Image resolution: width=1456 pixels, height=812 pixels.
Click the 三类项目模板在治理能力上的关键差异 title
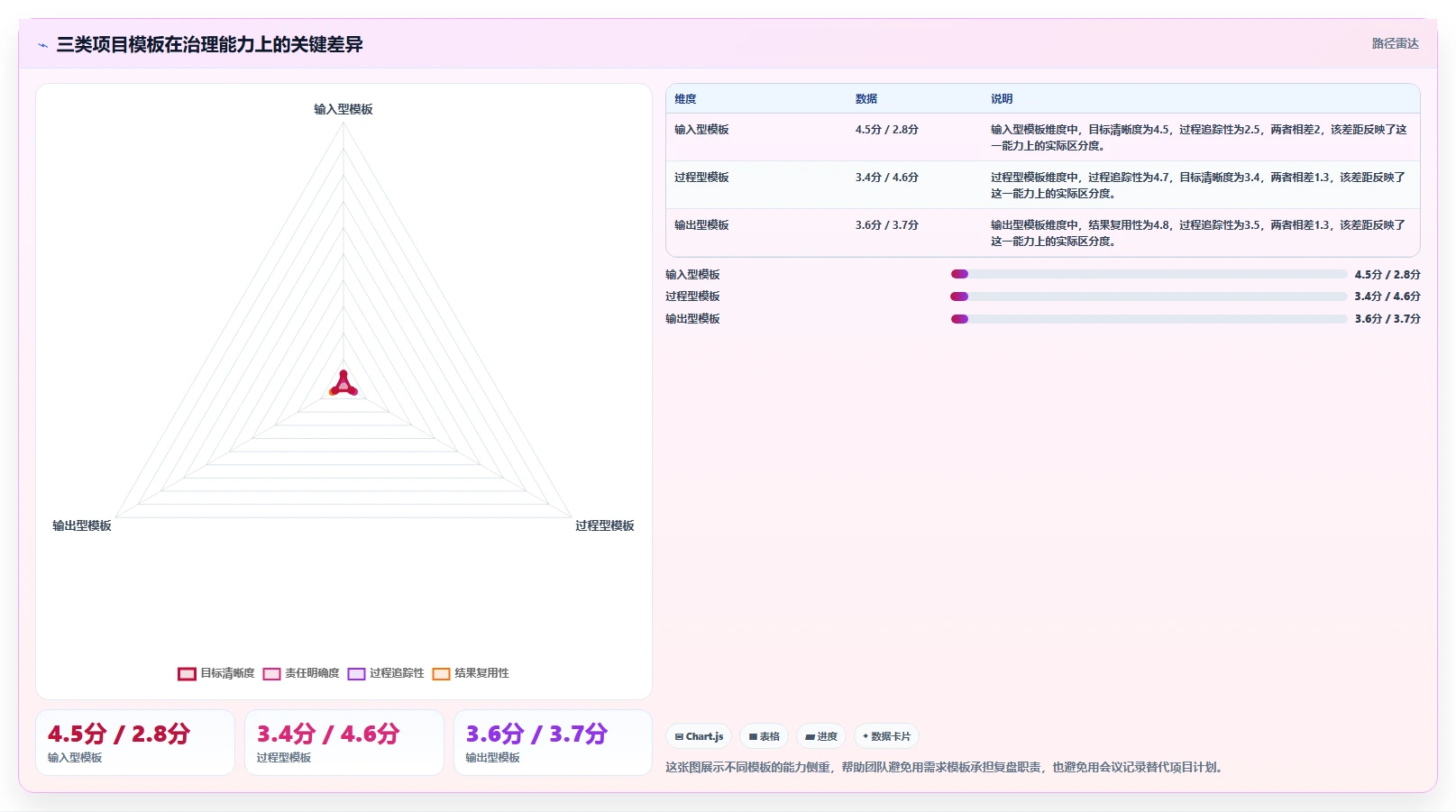[210, 45]
